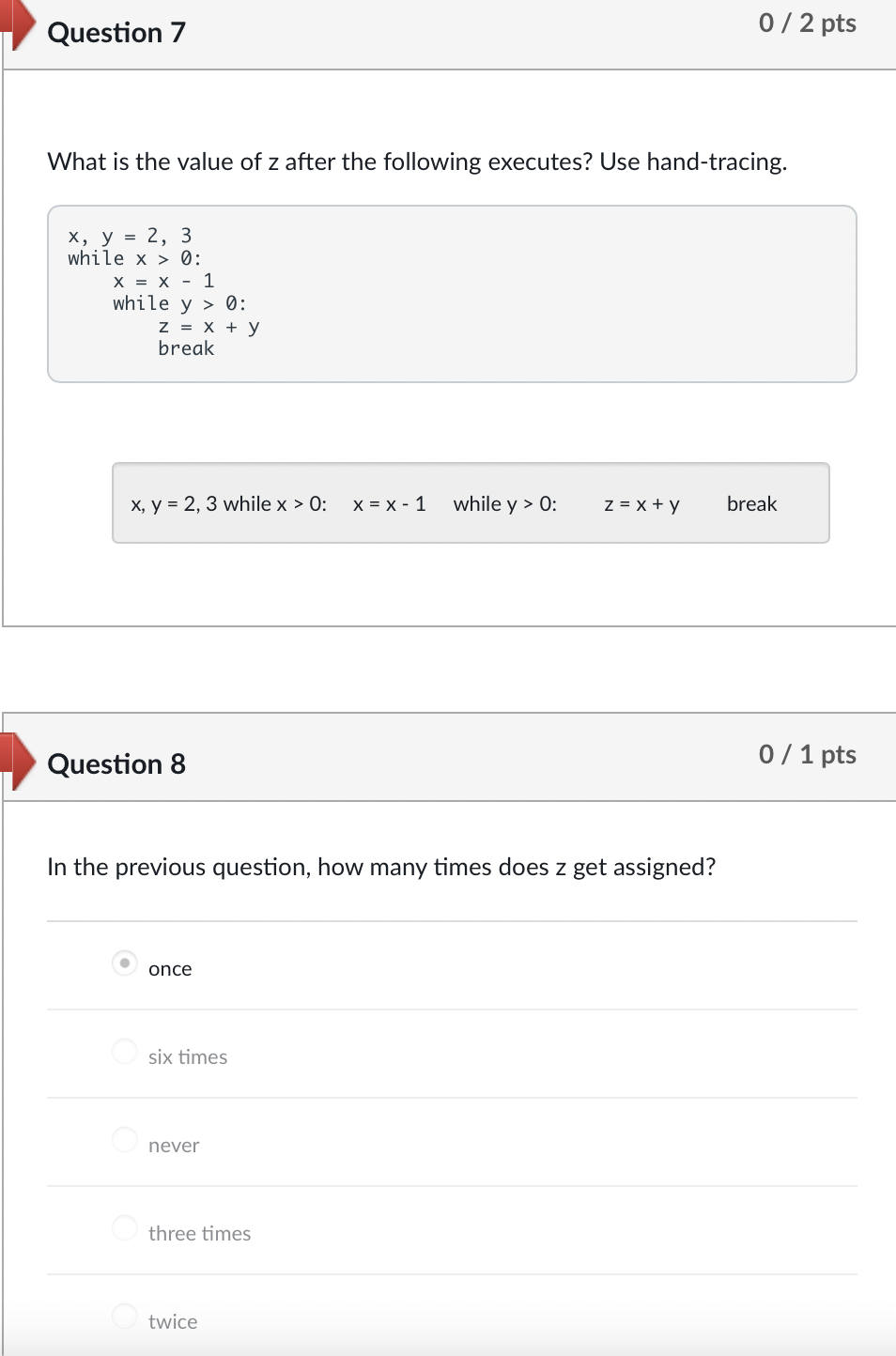Click the question prompt about value of z
Viewport: 896px width, 1356px height.
417,162
